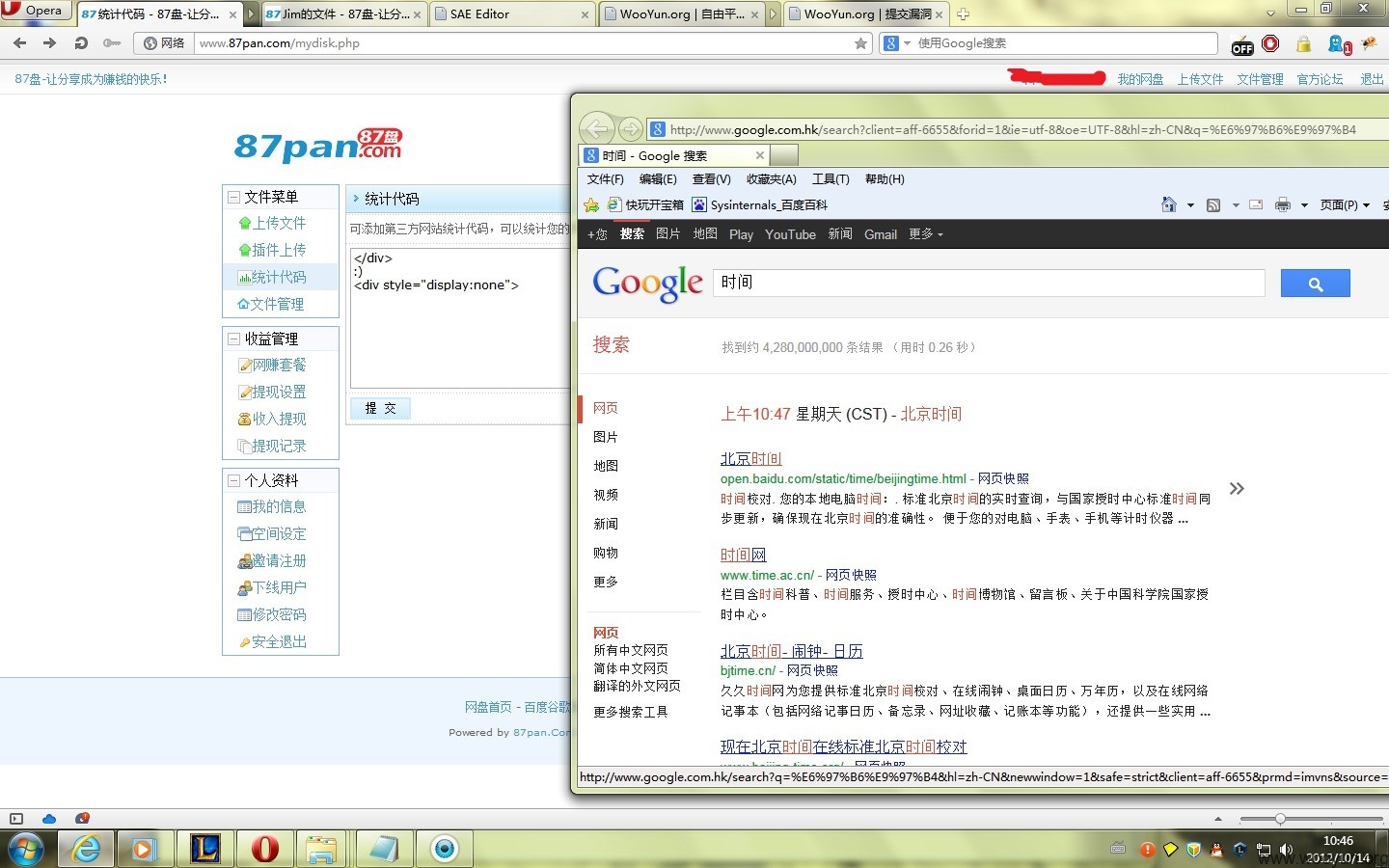Click IE read mail icon
The image size is (1389, 868).
coord(1256,204)
